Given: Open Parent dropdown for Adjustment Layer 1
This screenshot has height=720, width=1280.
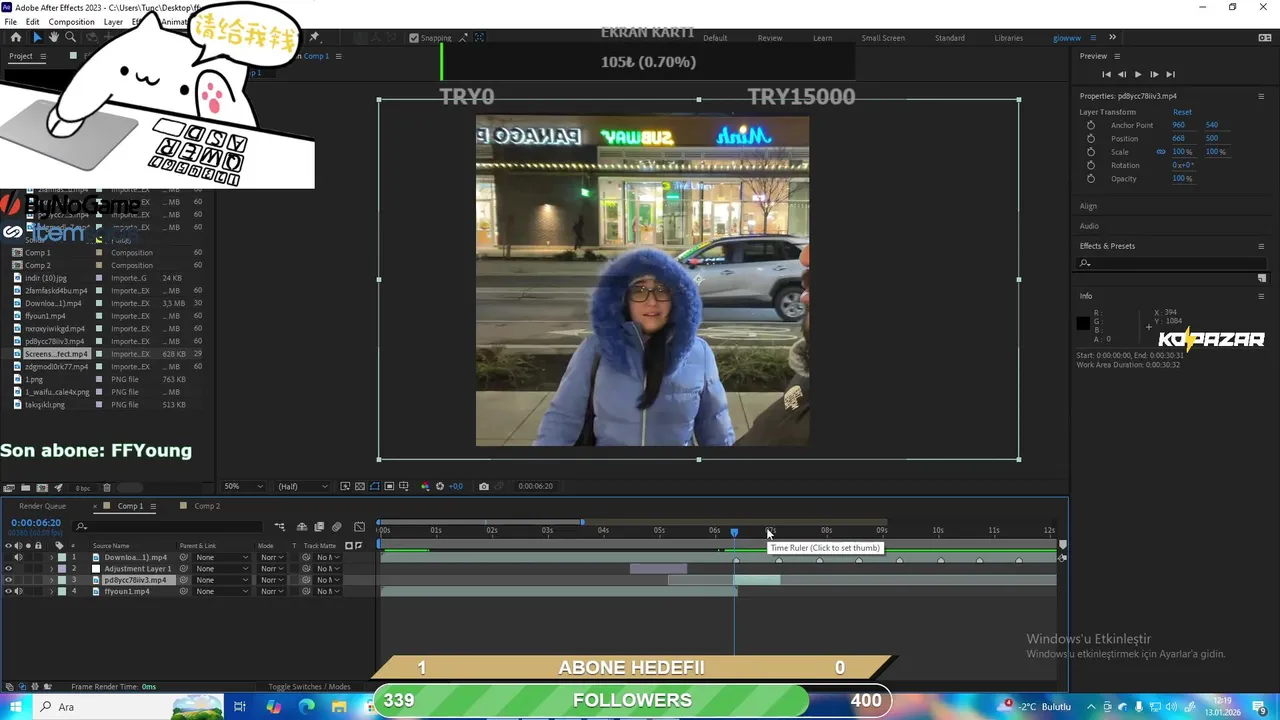Looking at the screenshot, I should tap(222, 569).
